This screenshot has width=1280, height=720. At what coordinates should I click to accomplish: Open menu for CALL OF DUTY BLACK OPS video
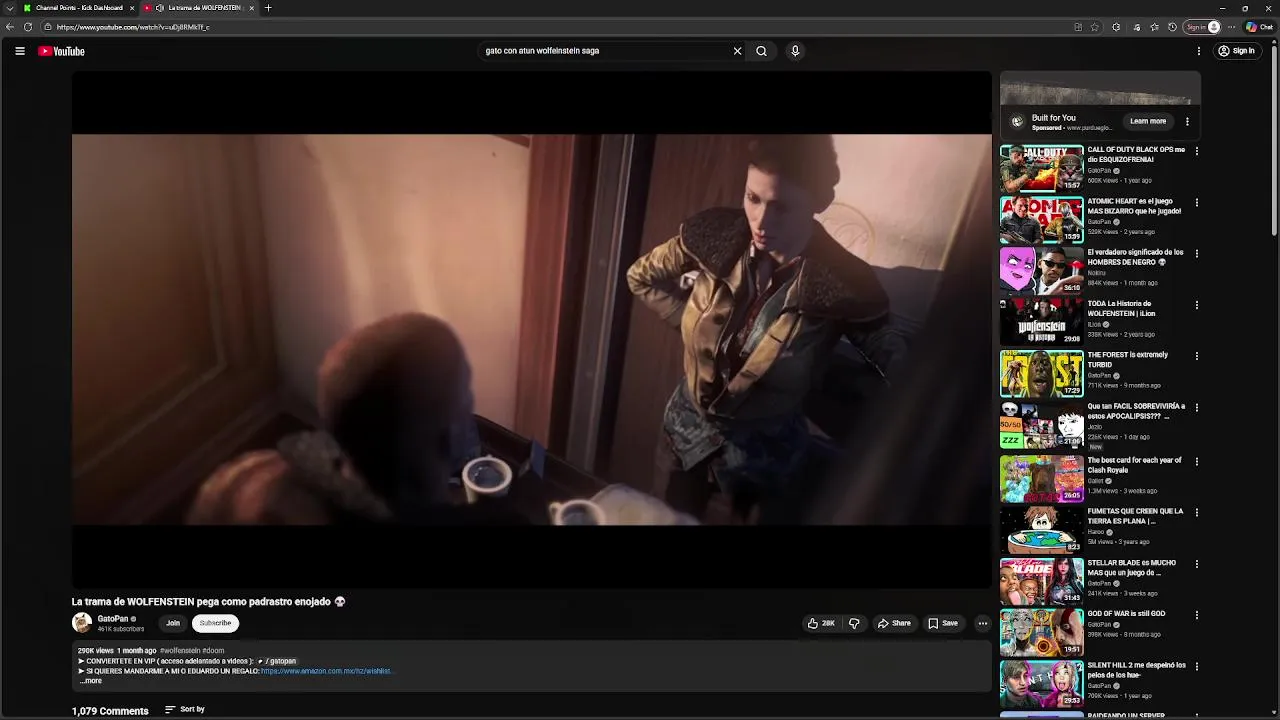coord(1196,151)
